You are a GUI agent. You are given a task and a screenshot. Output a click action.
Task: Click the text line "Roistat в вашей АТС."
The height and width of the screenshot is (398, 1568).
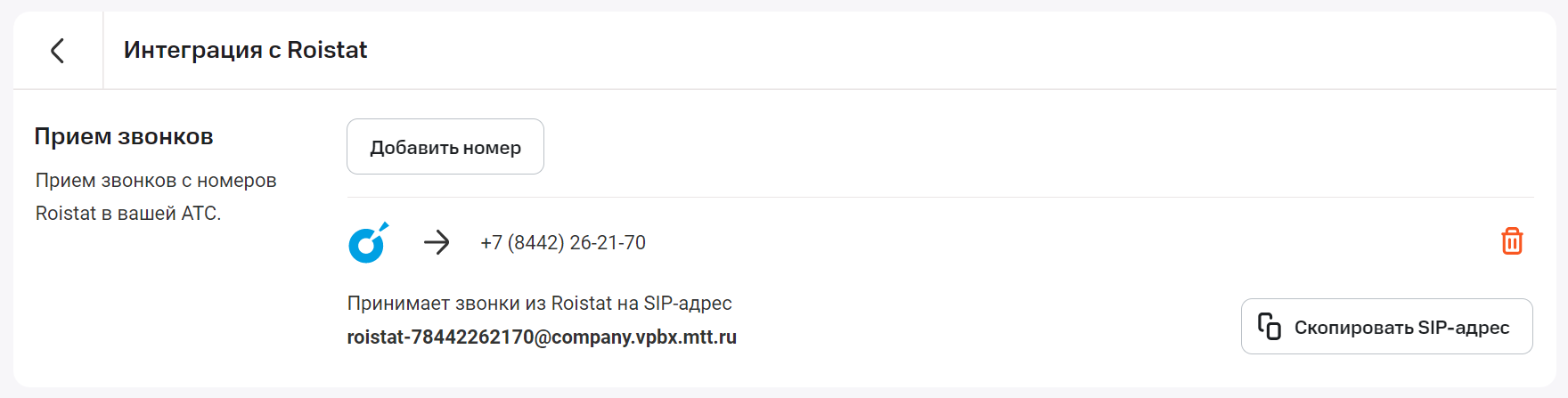(128, 214)
